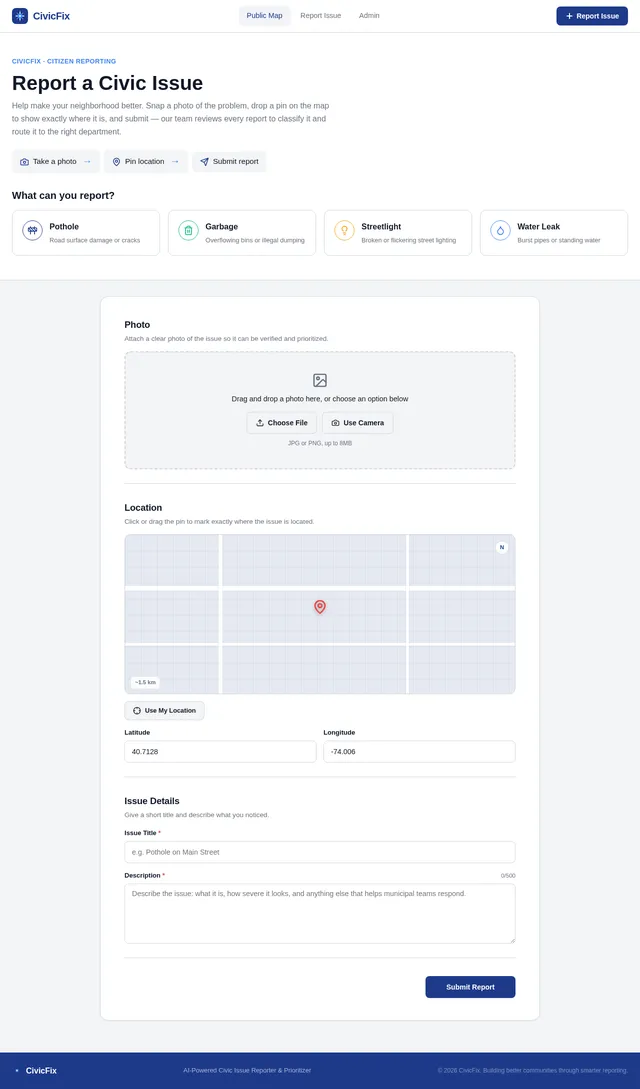Screen dimensions: 640x1089
Task: Click the CivicFix logo icon in header
Action: pyautogui.click(x=19, y=16)
